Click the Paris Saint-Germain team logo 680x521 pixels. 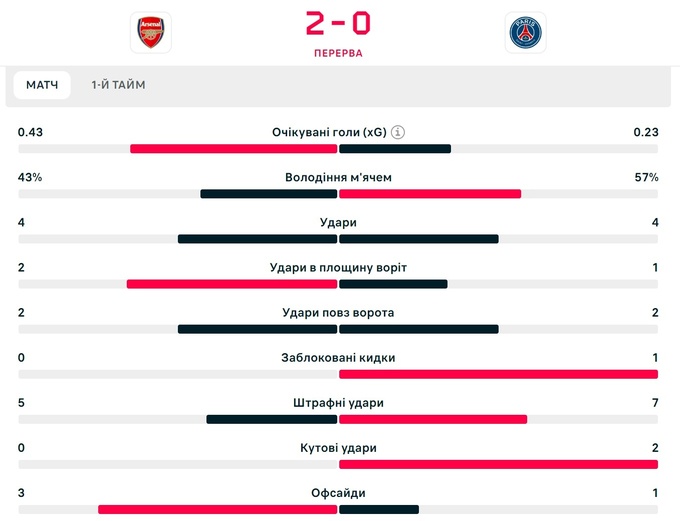click(x=525, y=33)
